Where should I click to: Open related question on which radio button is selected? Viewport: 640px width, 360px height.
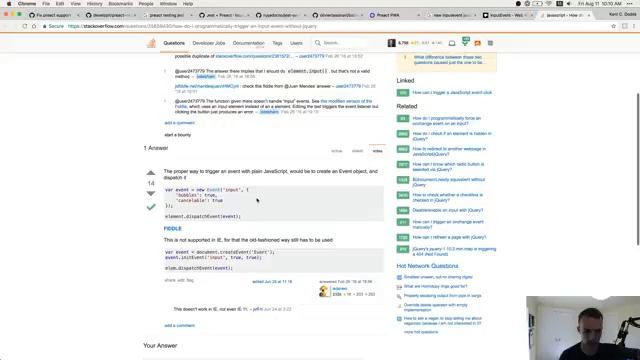click(x=448, y=167)
